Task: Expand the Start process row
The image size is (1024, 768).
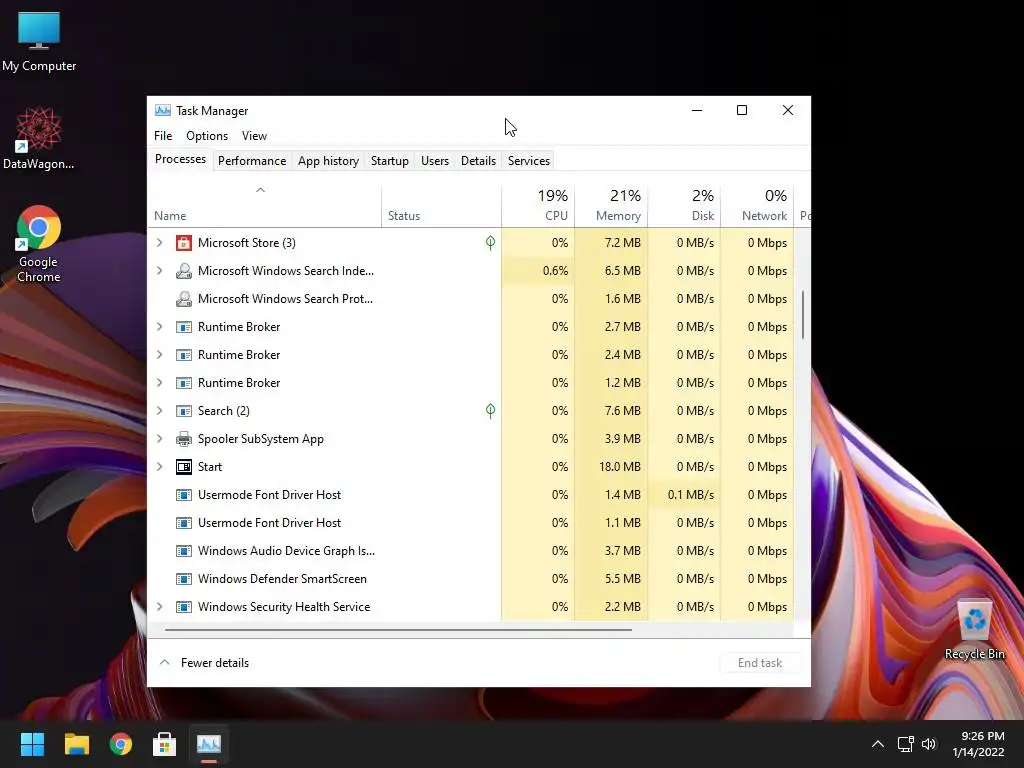Action: tap(159, 467)
